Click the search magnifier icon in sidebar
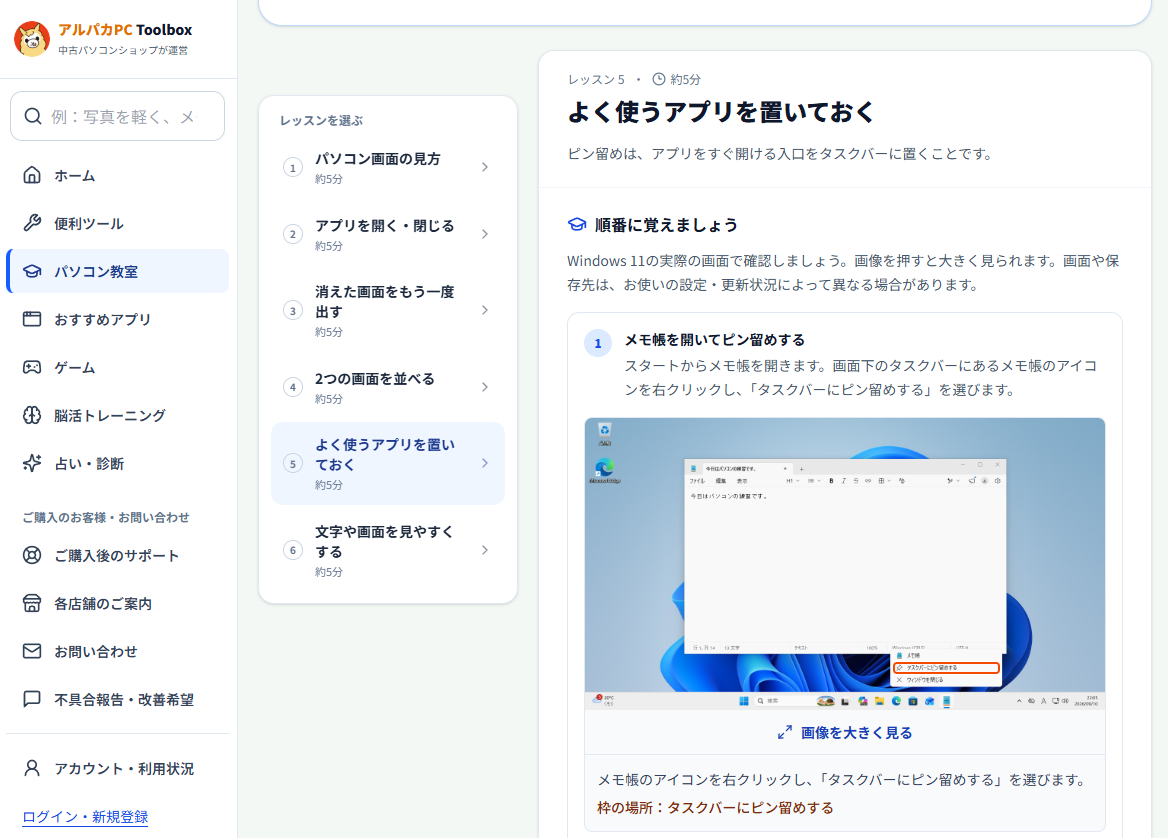This screenshot has height=838, width=1168. click(x=33, y=116)
